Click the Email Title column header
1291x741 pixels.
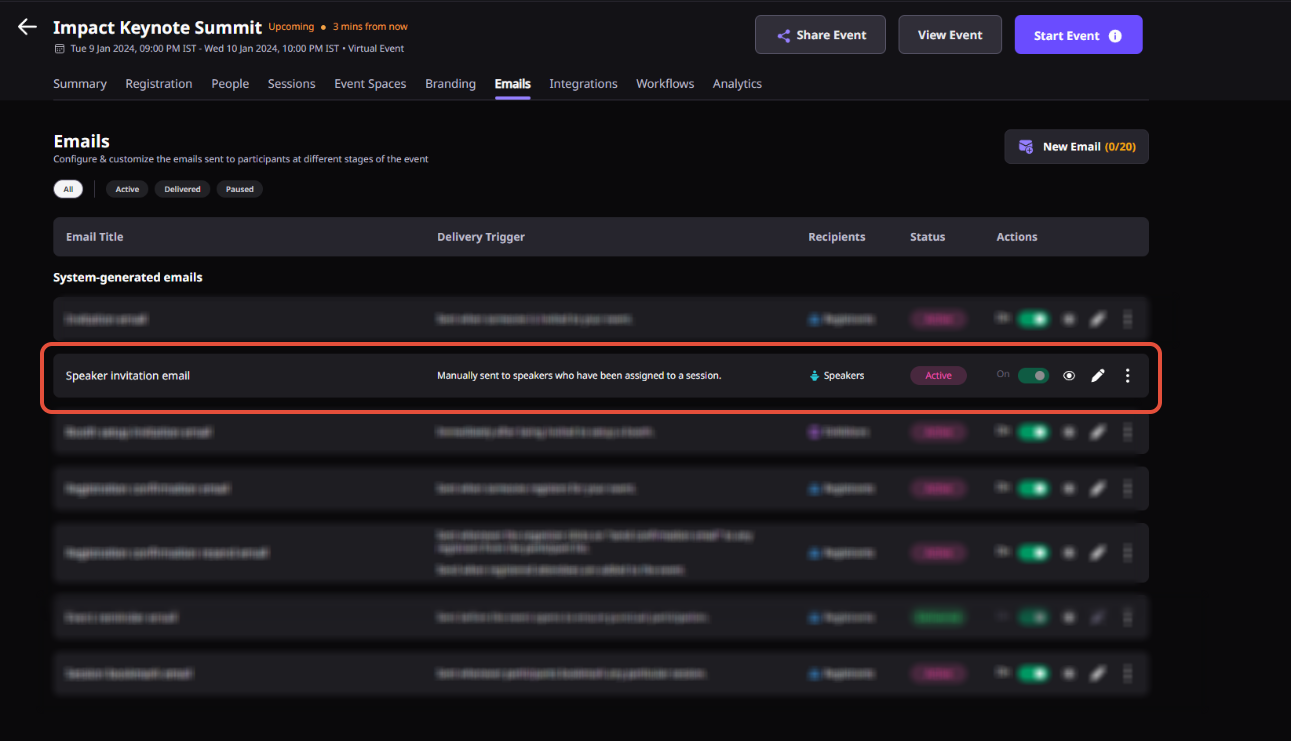(x=95, y=237)
